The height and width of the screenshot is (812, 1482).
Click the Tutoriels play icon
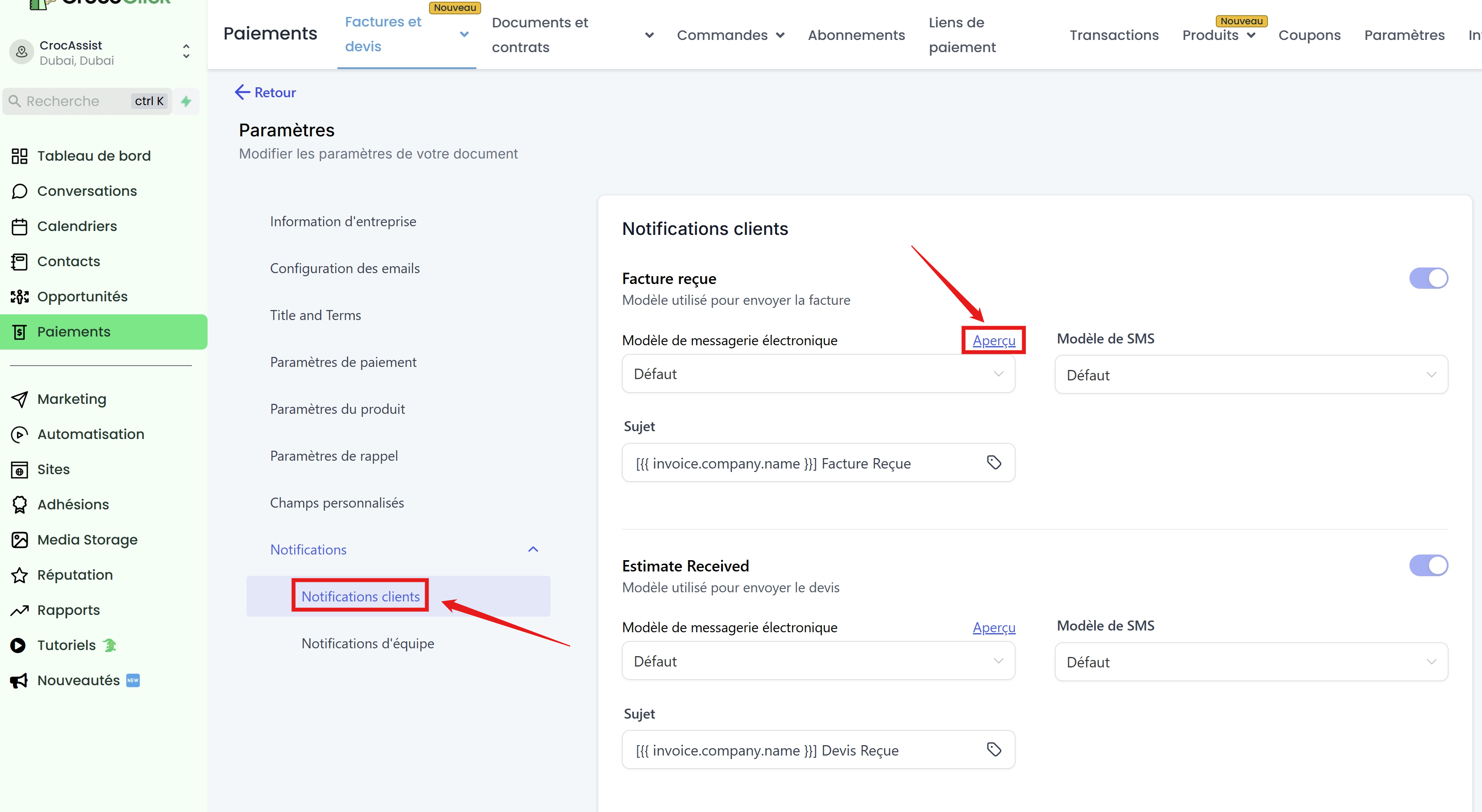point(18,645)
